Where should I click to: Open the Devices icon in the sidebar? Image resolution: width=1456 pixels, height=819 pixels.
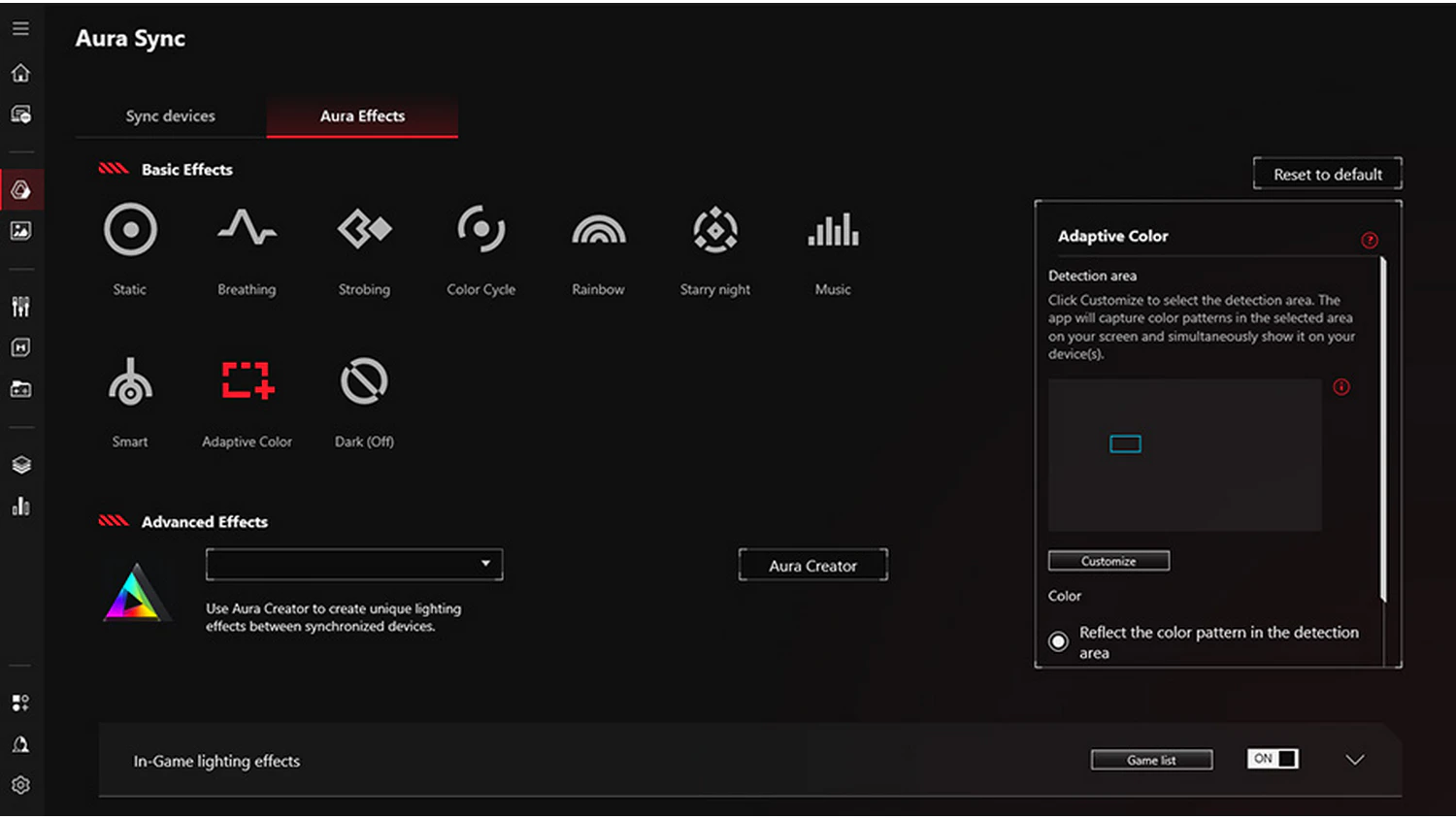pyautogui.click(x=20, y=115)
